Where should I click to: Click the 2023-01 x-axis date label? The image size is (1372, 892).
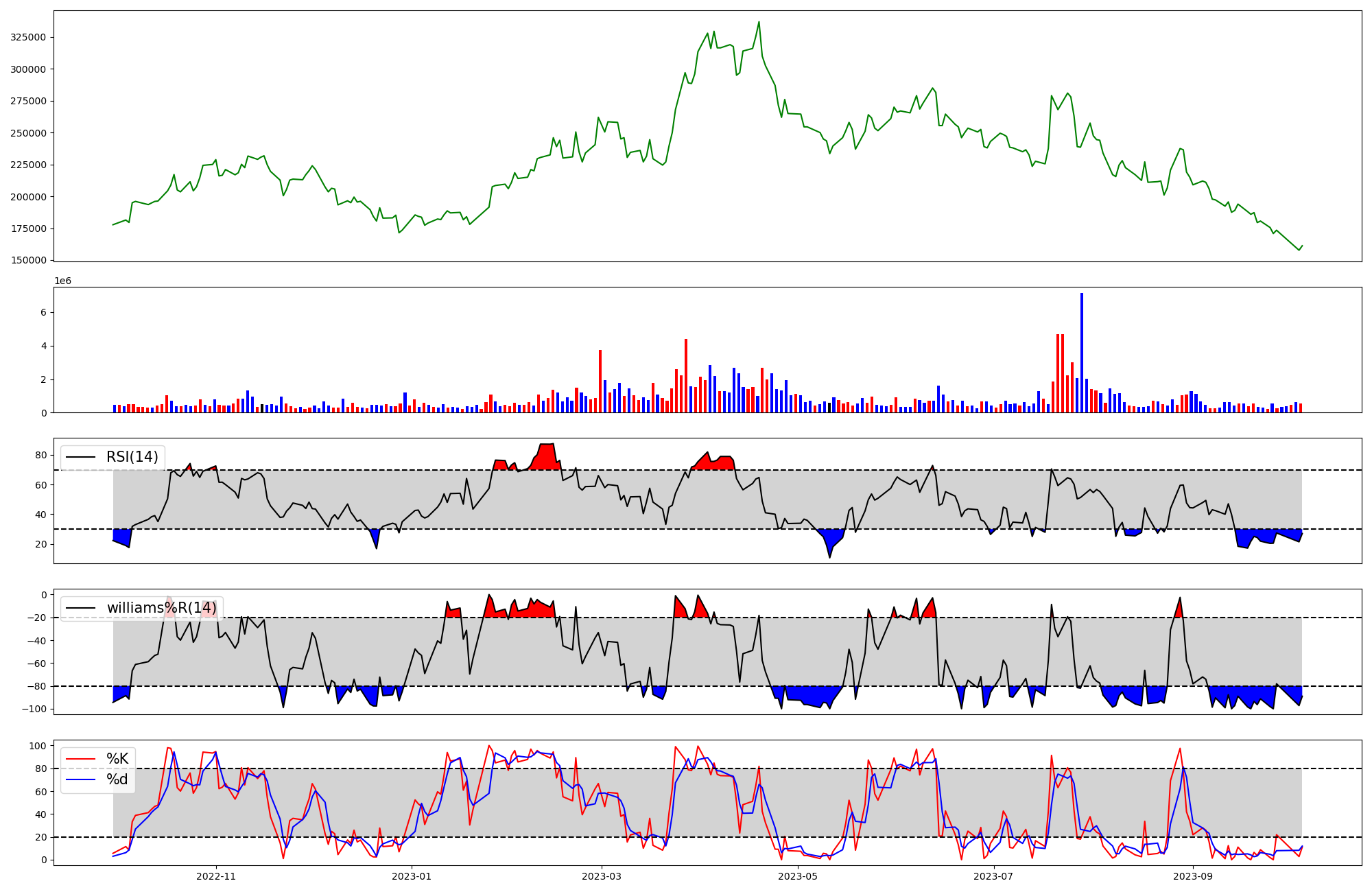click(x=412, y=876)
